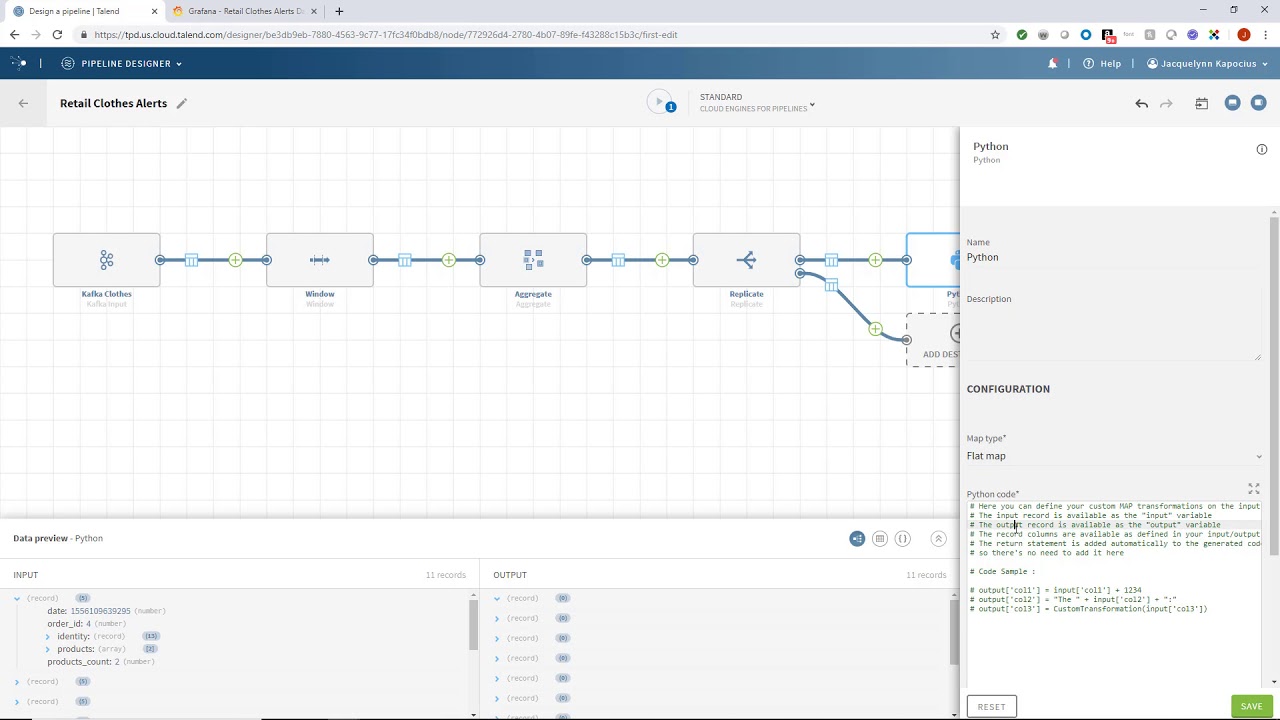Switch data preview to table view
The width and height of the screenshot is (1280, 720).
[x=880, y=538]
